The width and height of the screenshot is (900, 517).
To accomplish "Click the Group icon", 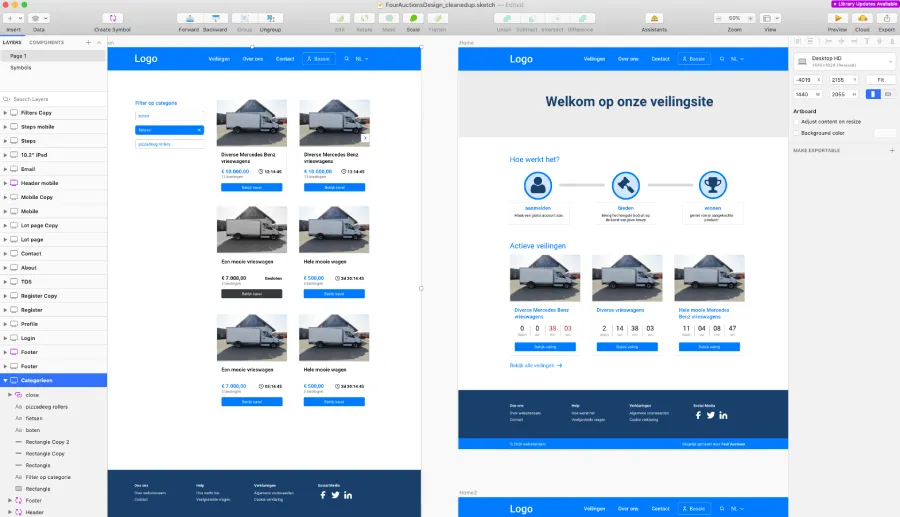I will [x=245, y=18].
